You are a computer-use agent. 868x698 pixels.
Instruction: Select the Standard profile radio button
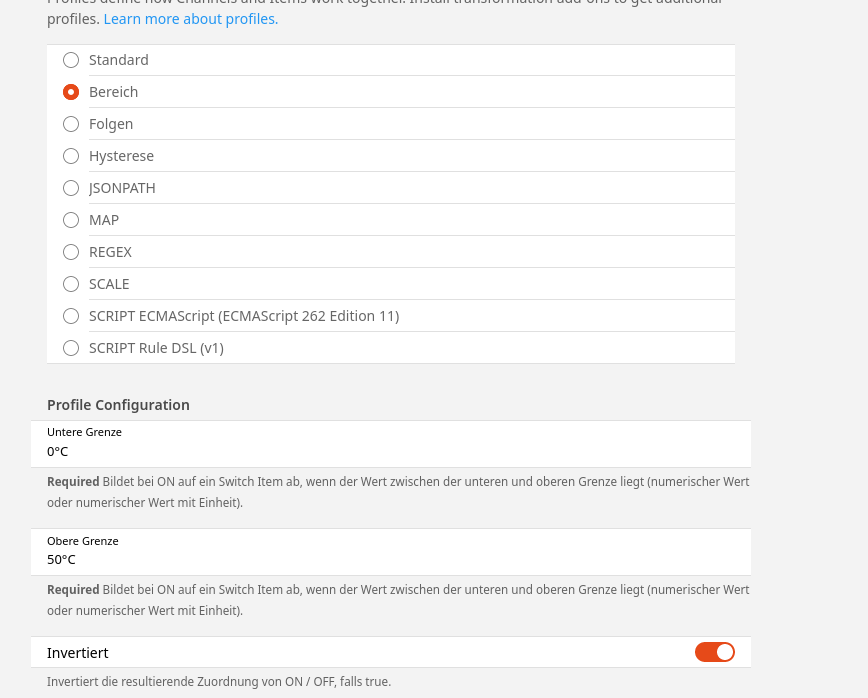coord(71,60)
